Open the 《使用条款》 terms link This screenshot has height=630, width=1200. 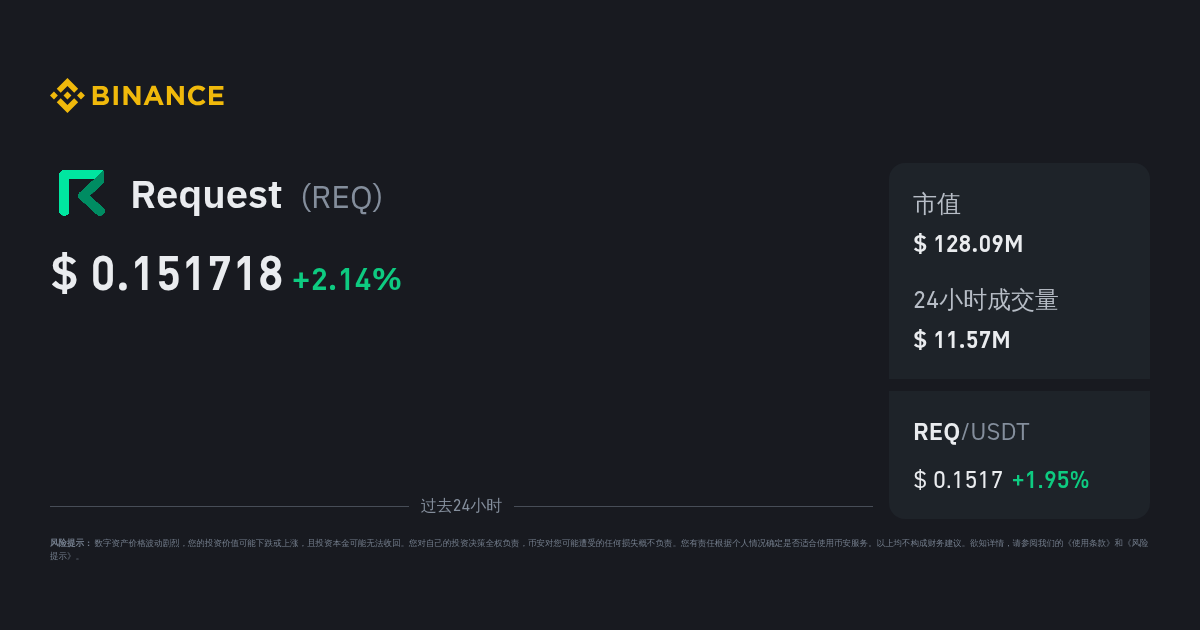point(1089,543)
